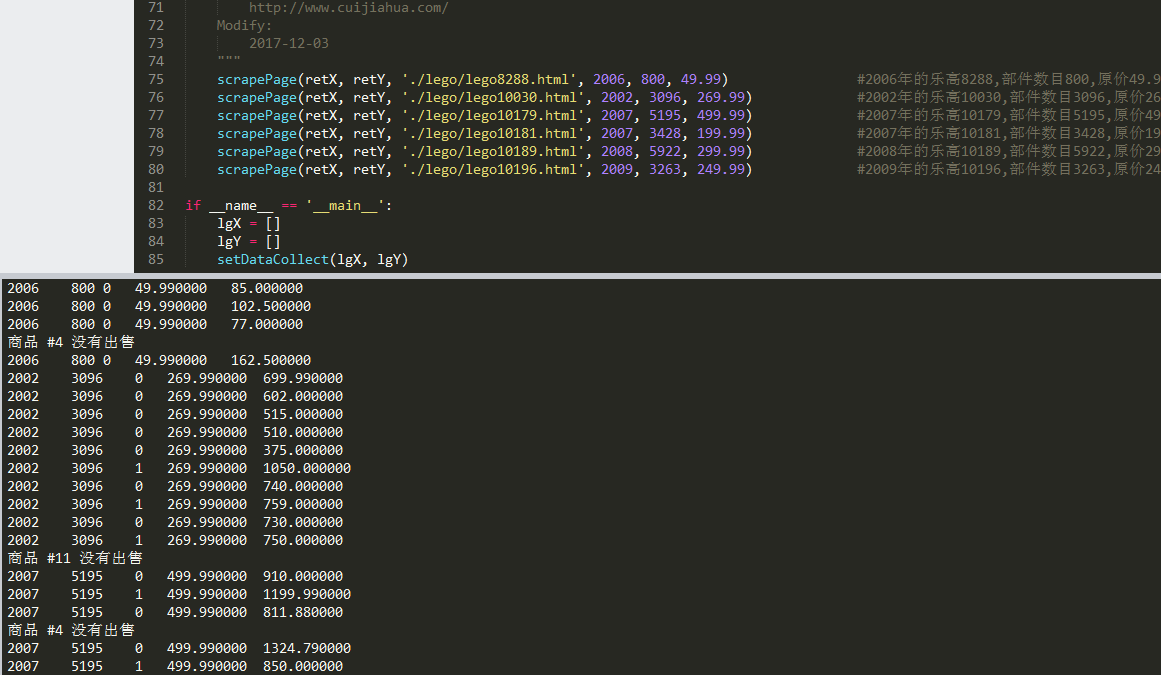Click output value 730.000000 in the console
The height and width of the screenshot is (675, 1161).
[x=303, y=522]
